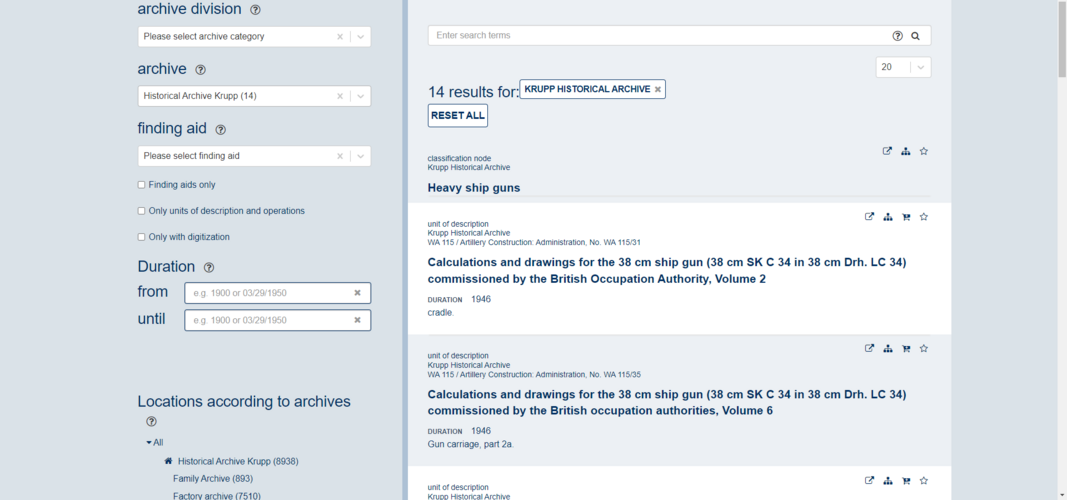The width and height of the screenshot is (1067, 500).
Task: Expand the finding aid dropdown
Action: [361, 156]
